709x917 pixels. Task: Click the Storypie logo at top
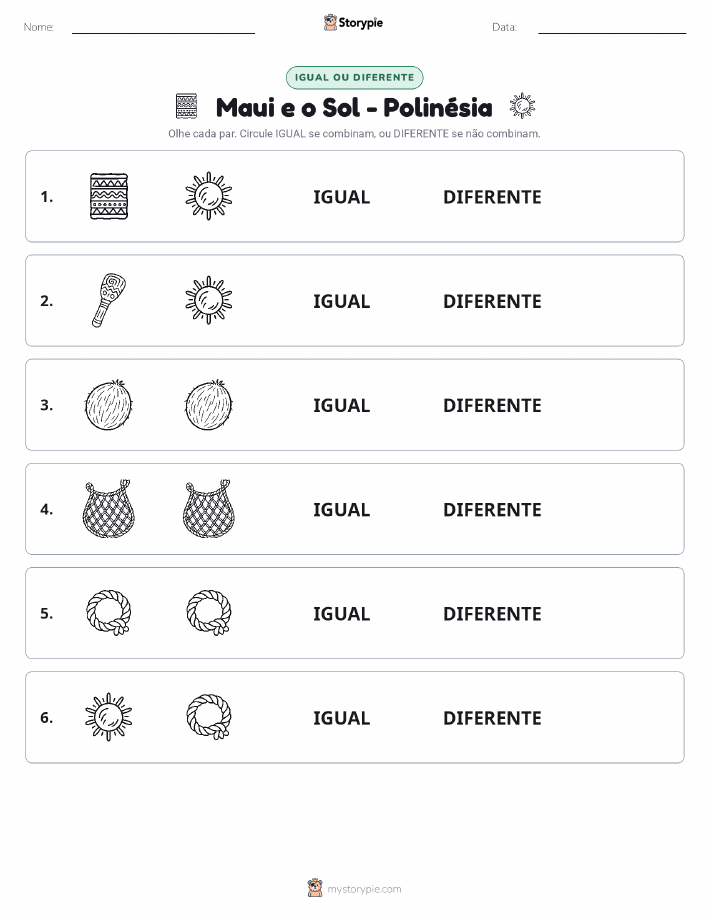[x=353, y=23]
